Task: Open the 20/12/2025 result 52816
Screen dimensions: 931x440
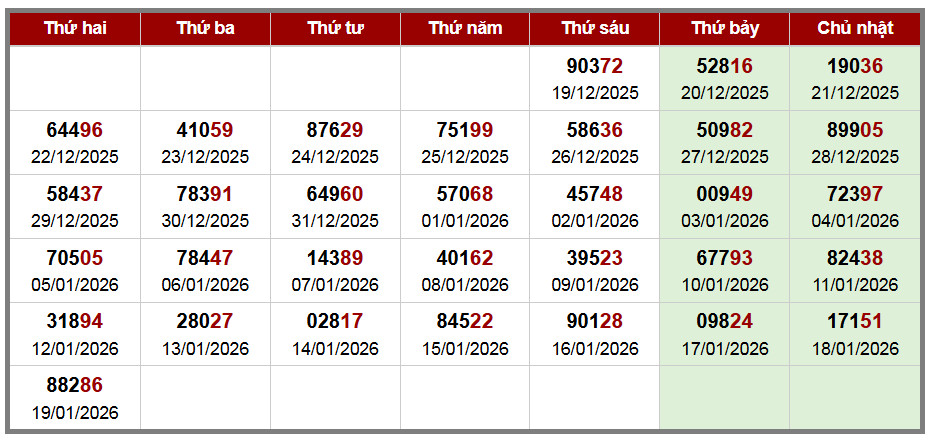Action: [724, 67]
